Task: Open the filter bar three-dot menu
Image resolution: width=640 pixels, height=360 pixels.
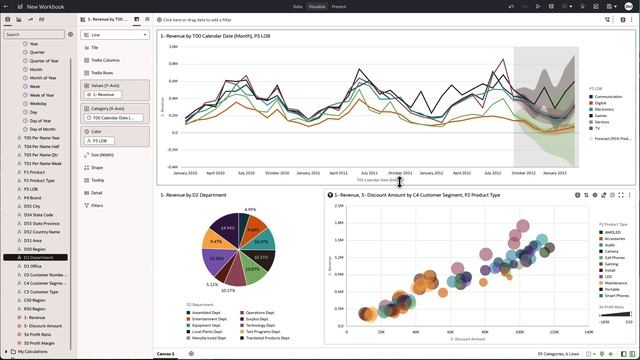Action: (x=631, y=20)
